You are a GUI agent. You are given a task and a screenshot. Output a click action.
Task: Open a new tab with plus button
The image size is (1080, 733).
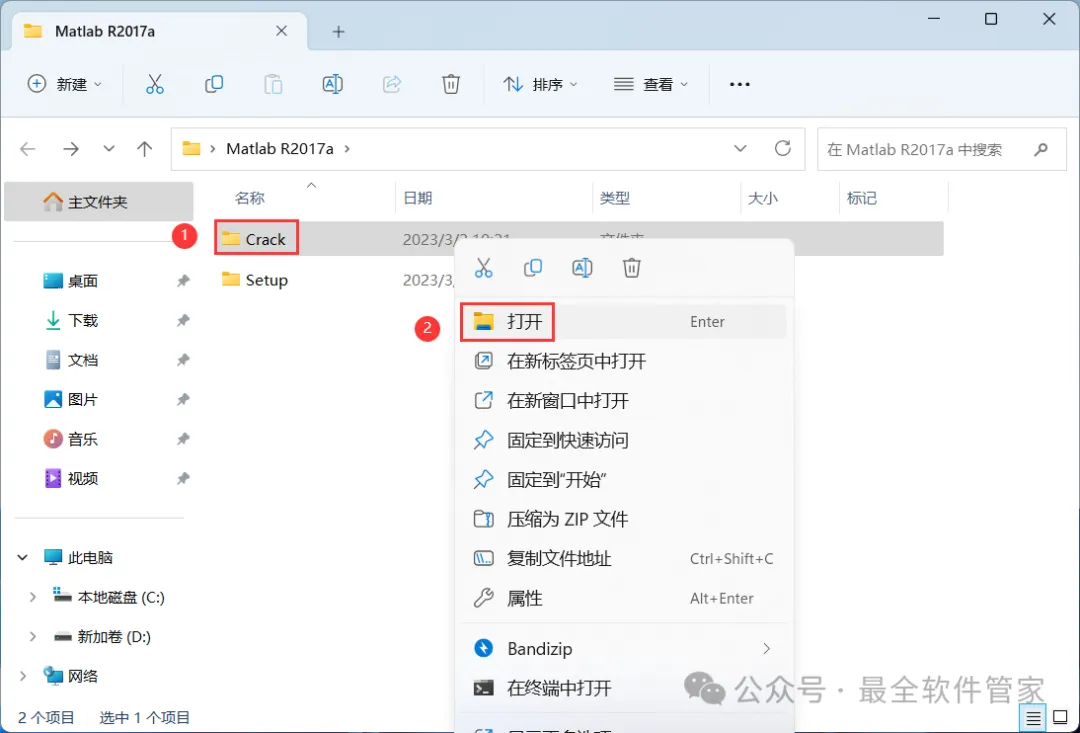338,32
